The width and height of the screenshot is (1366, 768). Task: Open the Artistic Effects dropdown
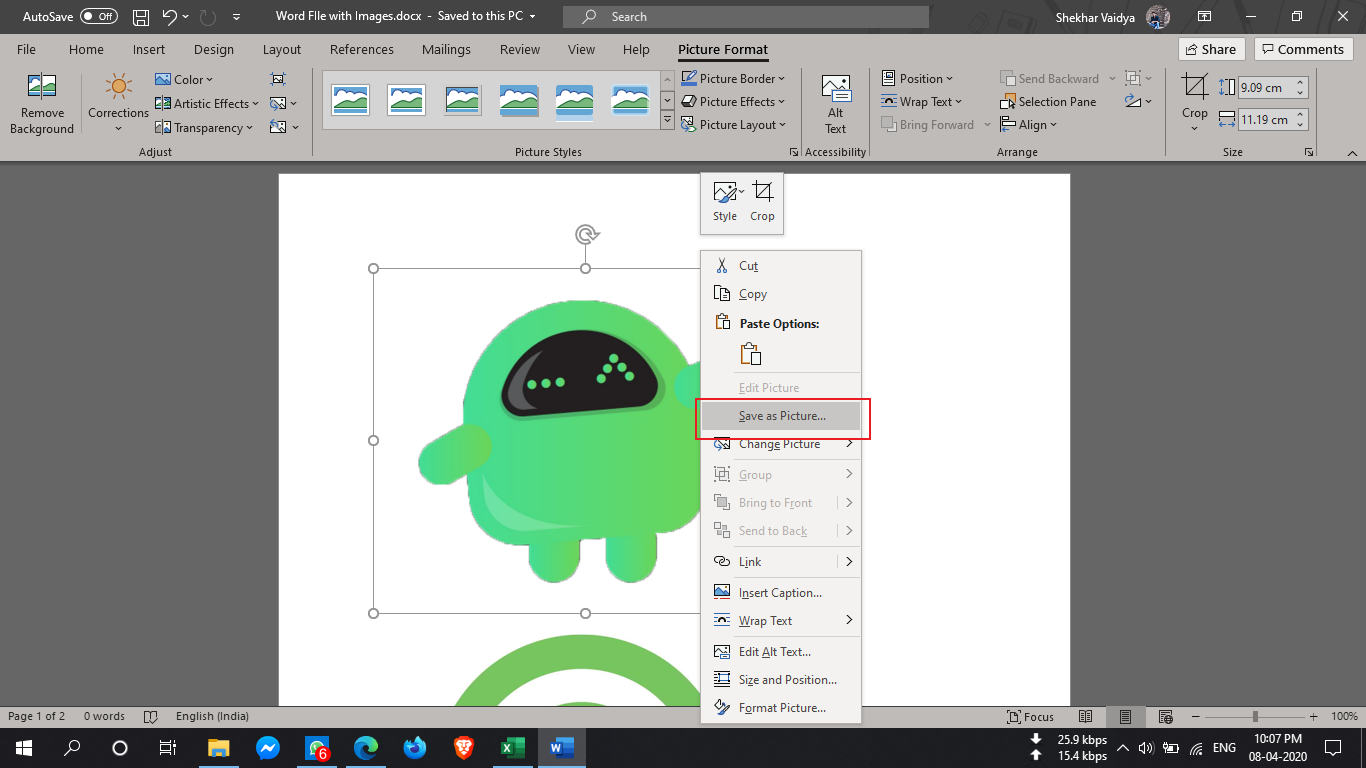pos(207,103)
